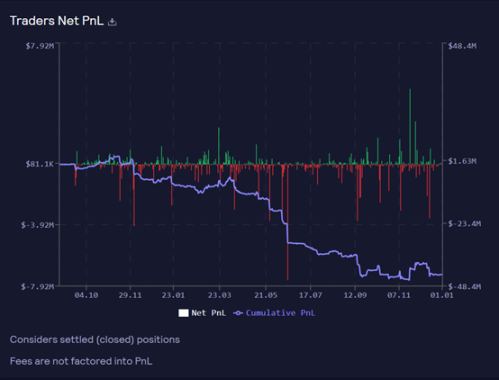Select the 23.03 date tick label
The height and width of the screenshot is (380, 499).
click(x=219, y=295)
